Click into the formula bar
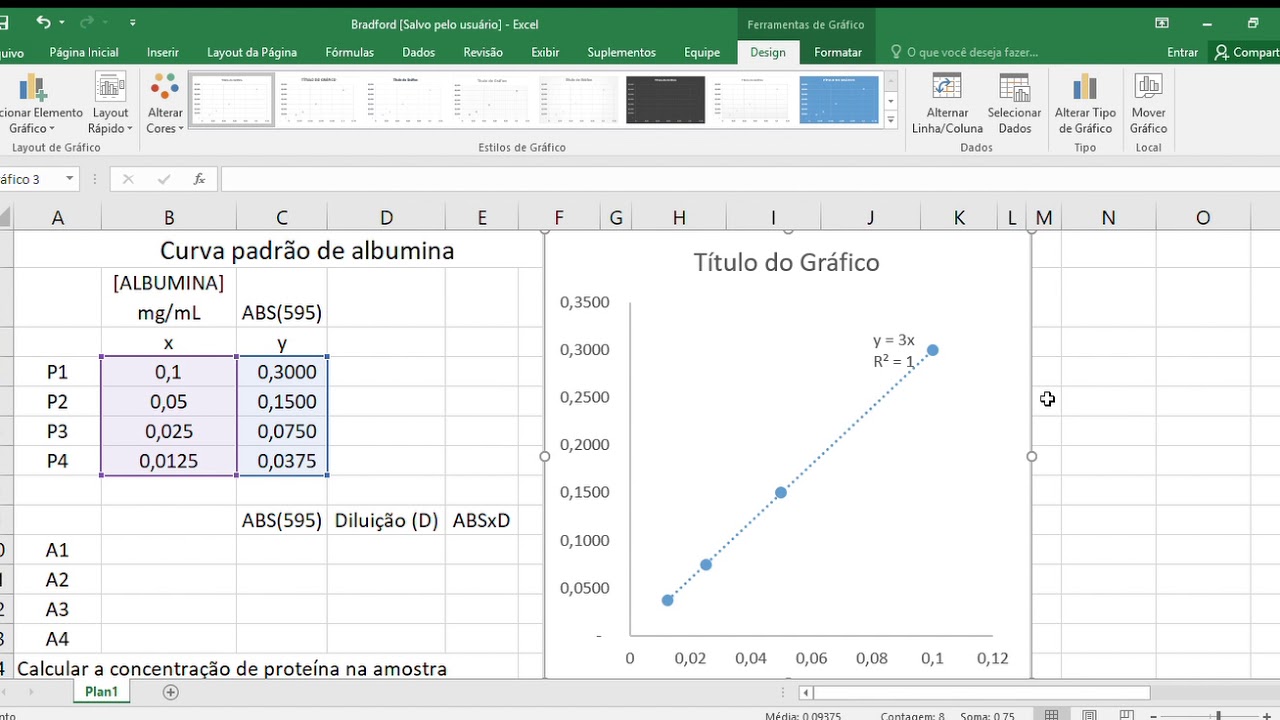 point(750,179)
